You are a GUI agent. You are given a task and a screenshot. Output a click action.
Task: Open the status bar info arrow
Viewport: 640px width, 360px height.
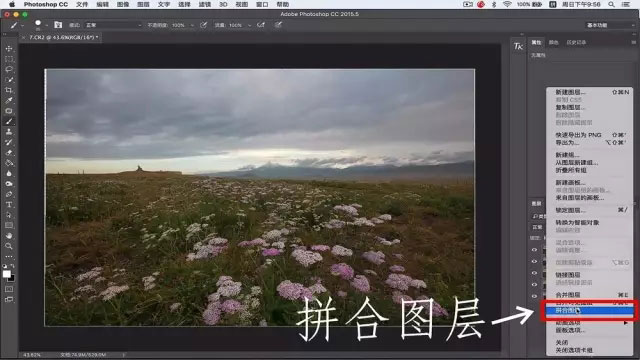tap(124, 355)
